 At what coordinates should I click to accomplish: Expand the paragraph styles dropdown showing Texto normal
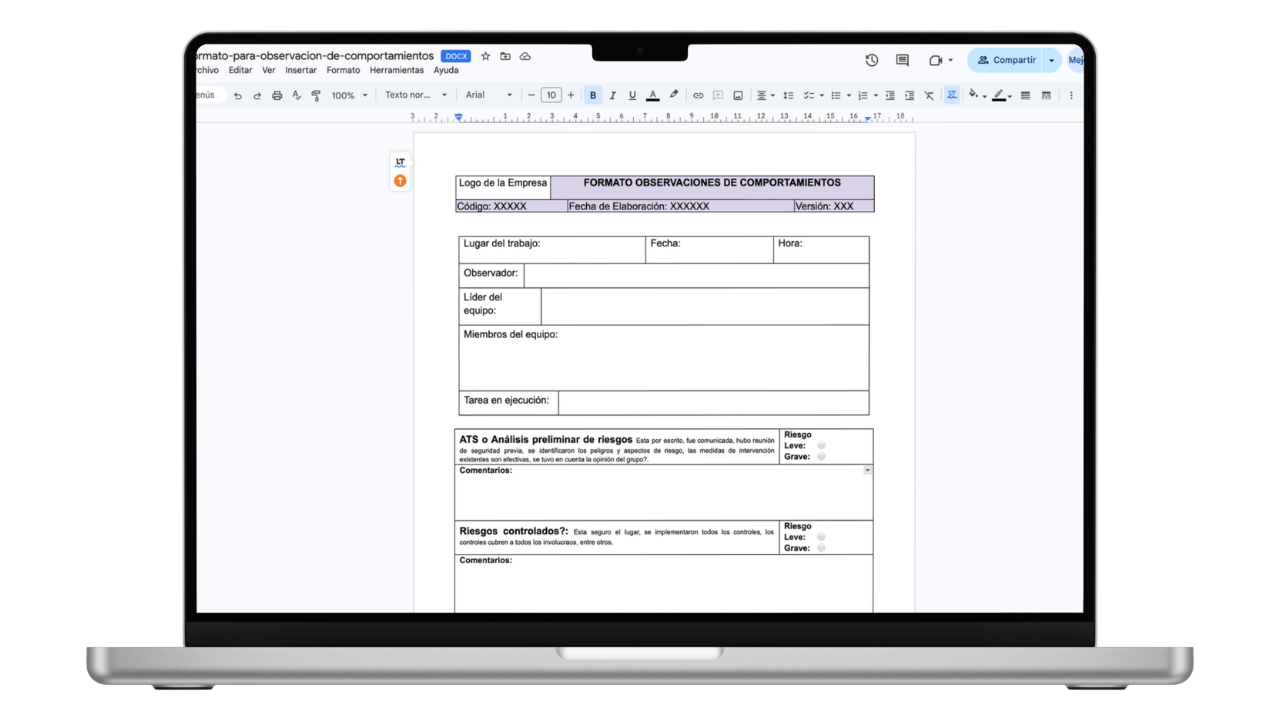click(x=415, y=95)
